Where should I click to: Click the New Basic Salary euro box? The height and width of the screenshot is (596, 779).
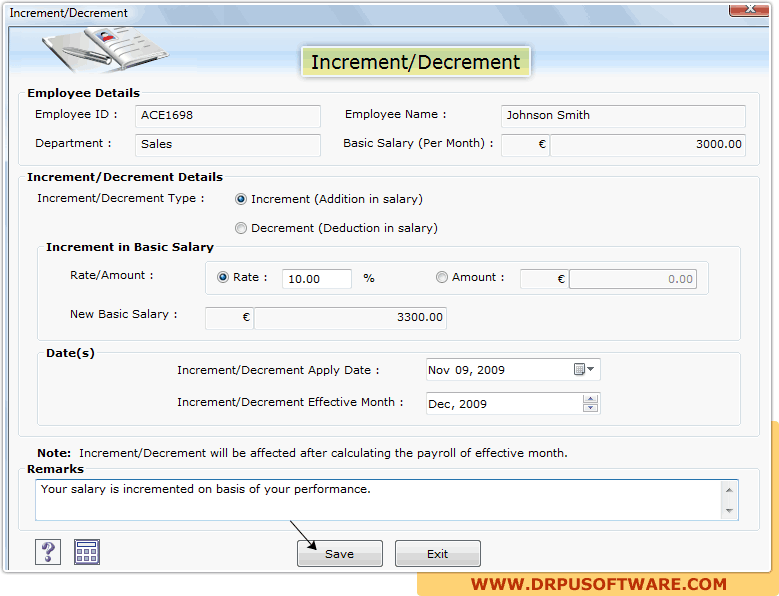coord(229,317)
